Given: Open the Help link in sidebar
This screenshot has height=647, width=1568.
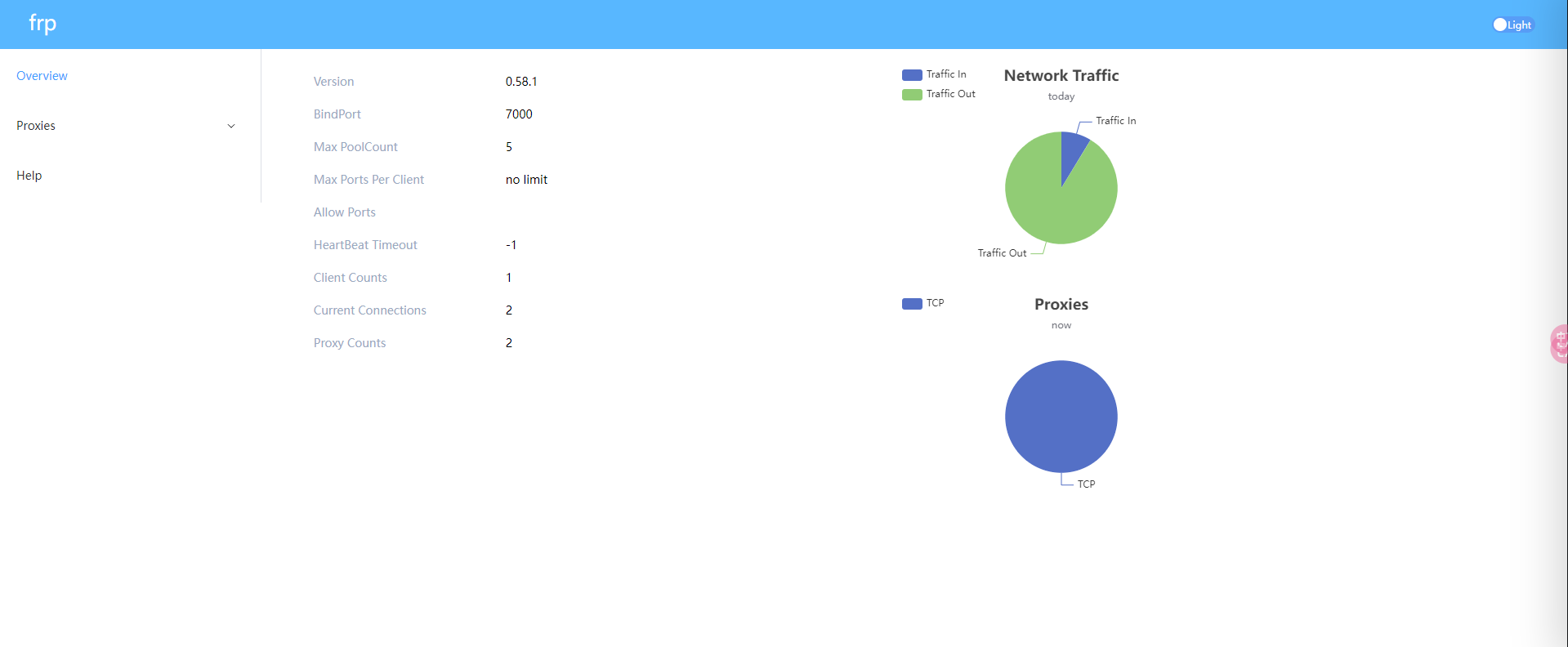Looking at the screenshot, I should pyautogui.click(x=29, y=176).
